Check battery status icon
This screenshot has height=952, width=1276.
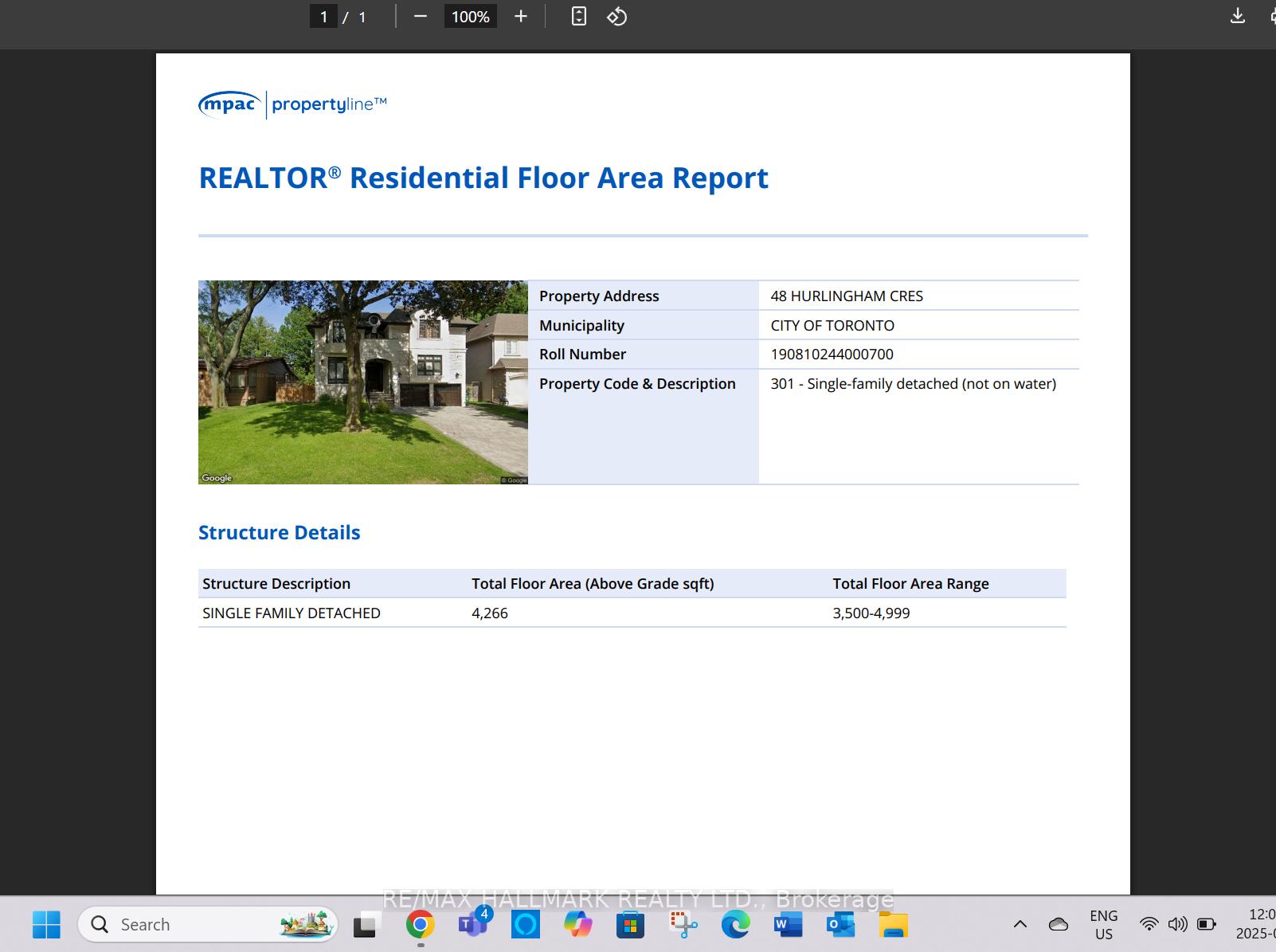[1207, 924]
